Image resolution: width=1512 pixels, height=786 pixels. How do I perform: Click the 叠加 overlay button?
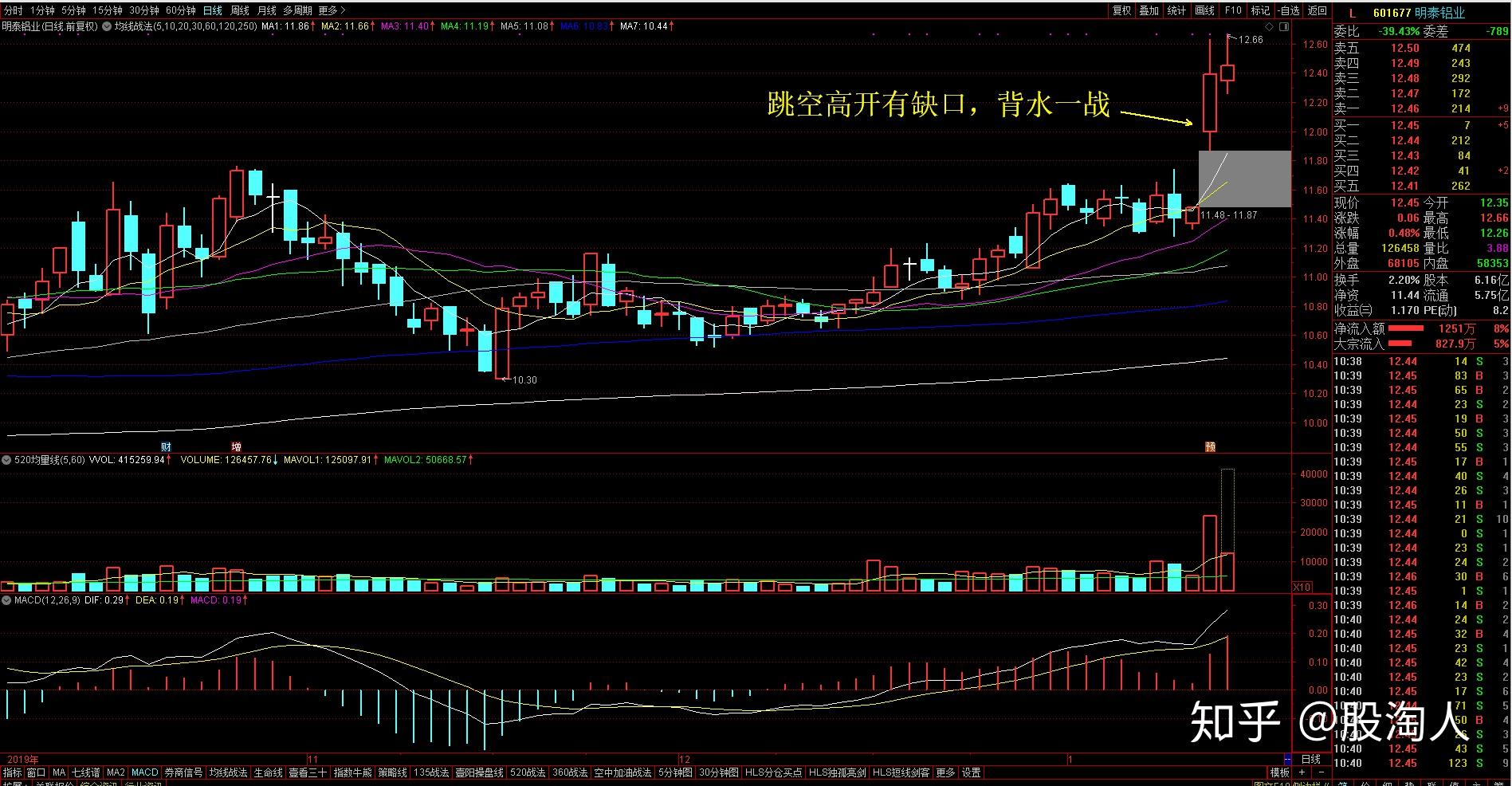(x=1149, y=10)
